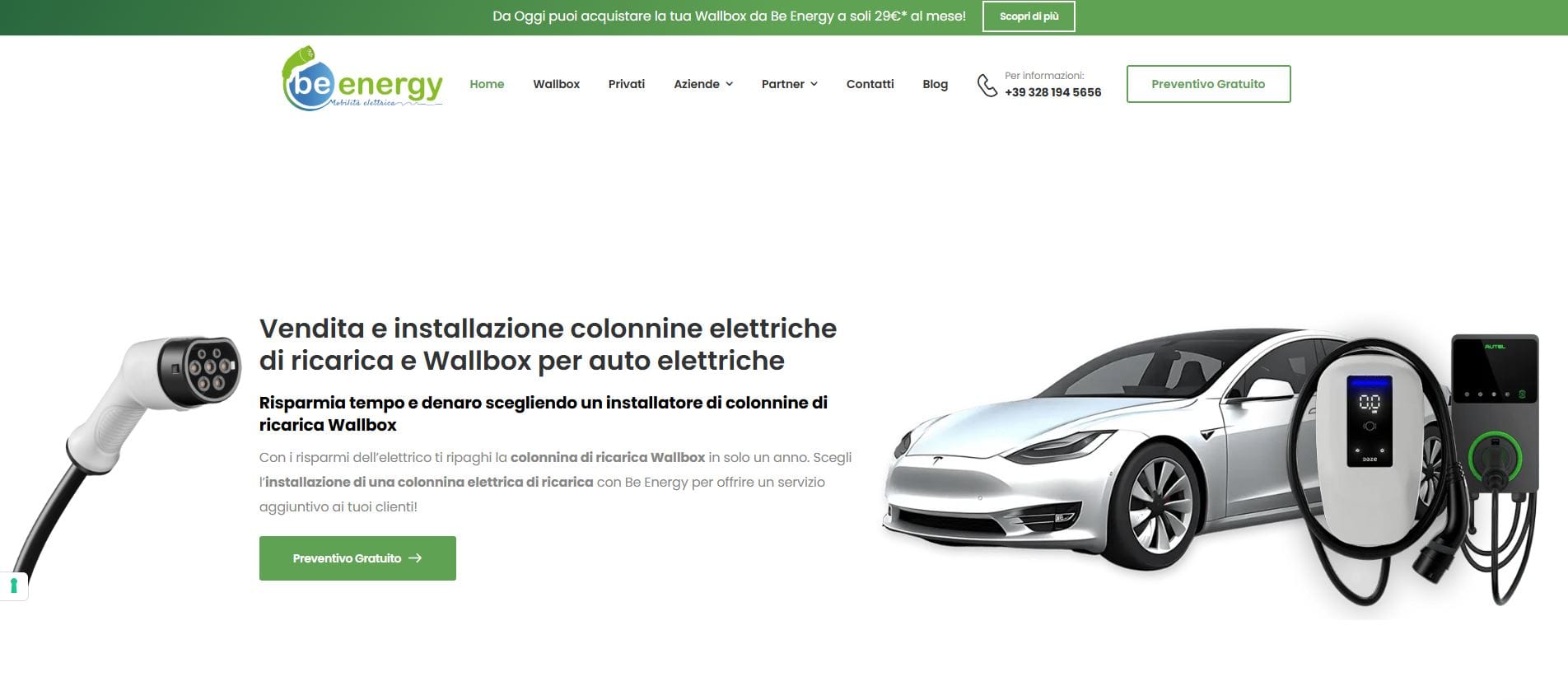Expand the Aziende dropdown chevron
1568x700 pixels.
(729, 84)
